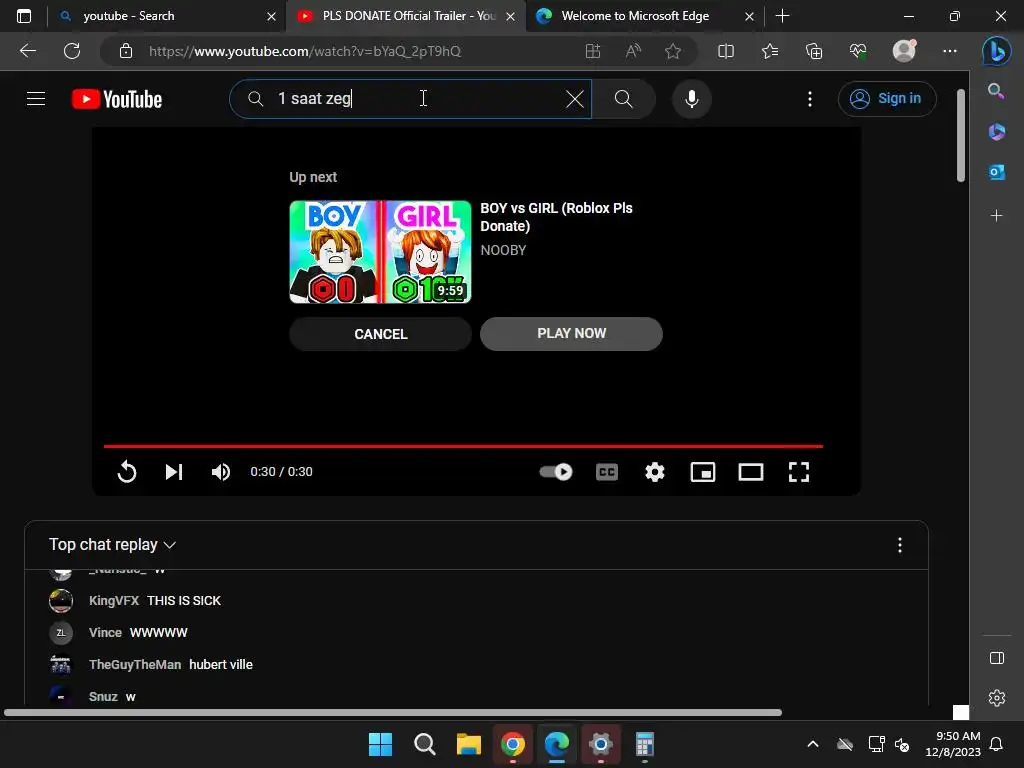The width and height of the screenshot is (1024, 768).
Task: Cancel the up next autoplay
Action: (381, 334)
